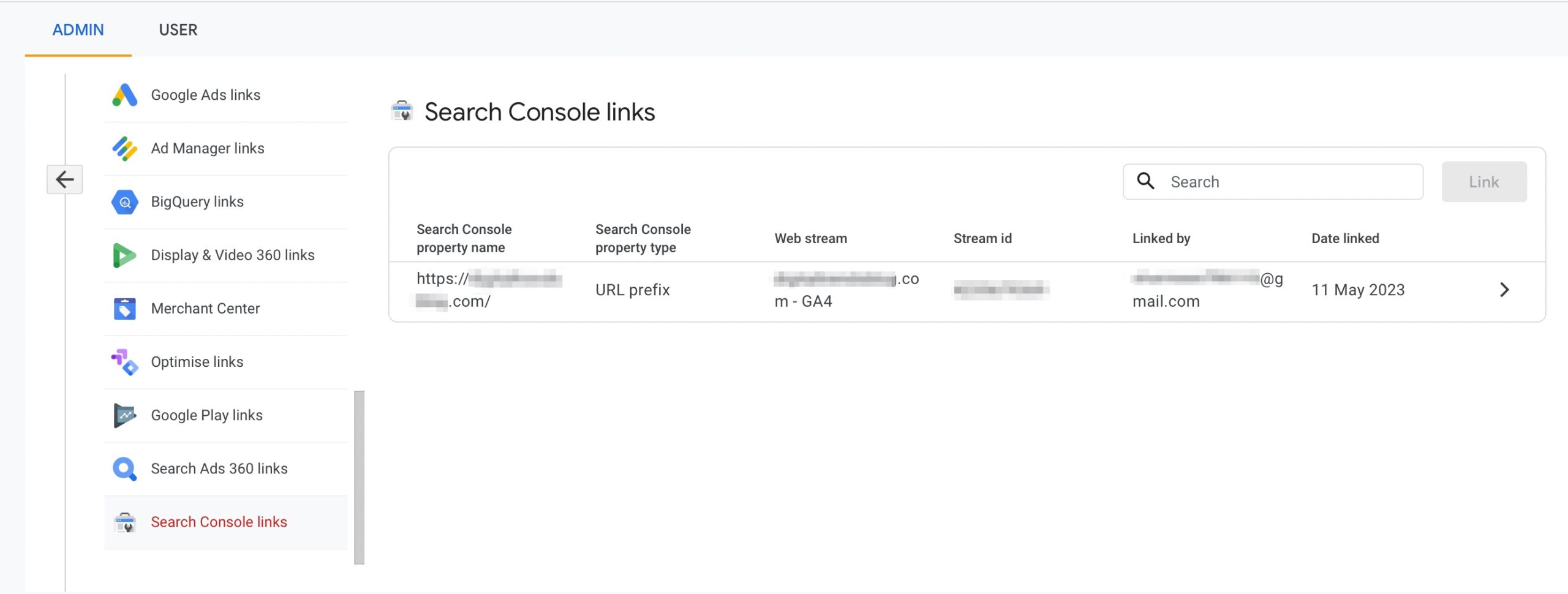Click the Ad Manager icon
The height and width of the screenshot is (594, 1568).
125,148
